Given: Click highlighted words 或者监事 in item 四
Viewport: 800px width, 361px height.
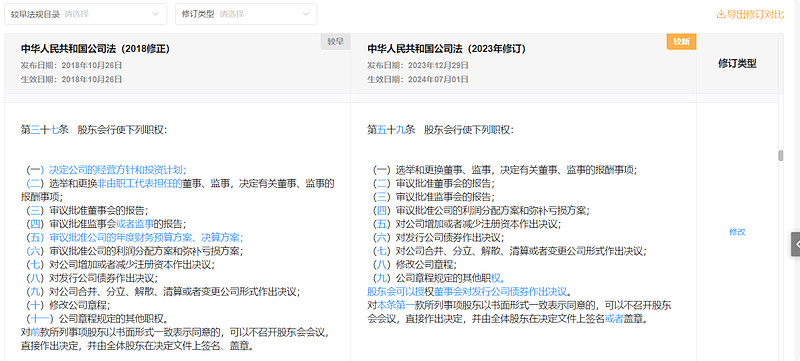Looking at the screenshot, I should pos(135,223).
